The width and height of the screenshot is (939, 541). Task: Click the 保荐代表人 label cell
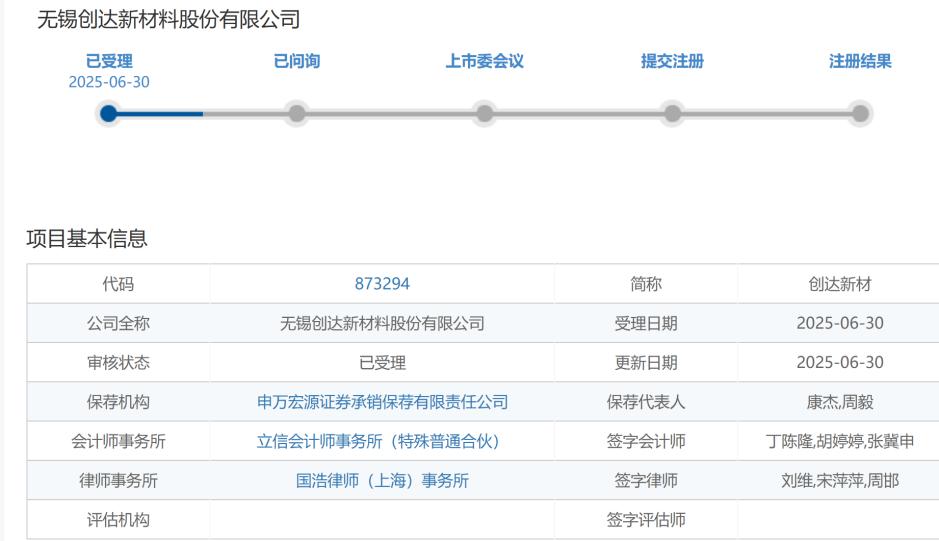coord(646,402)
